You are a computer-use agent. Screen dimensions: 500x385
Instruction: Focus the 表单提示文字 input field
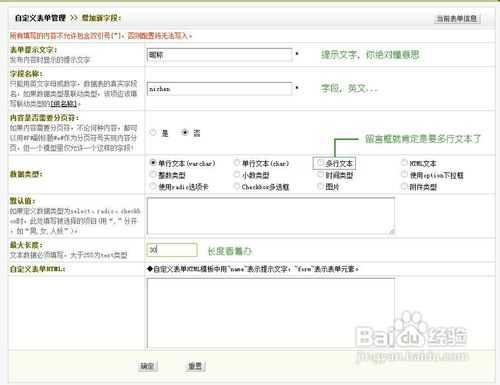click(x=219, y=55)
